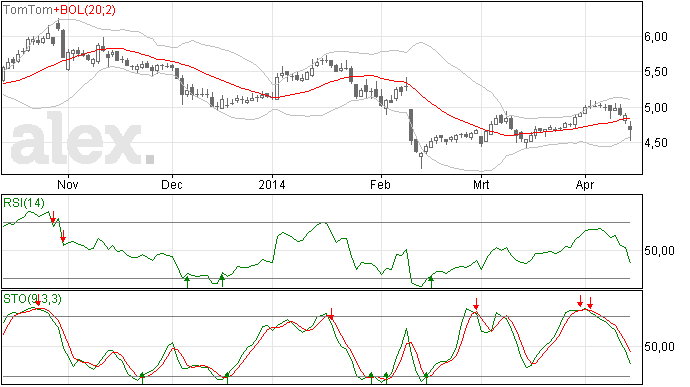Image resolution: width=690 pixels, height=387 pixels.
Task: Click the Mrt date axis label
Action: pos(481,184)
